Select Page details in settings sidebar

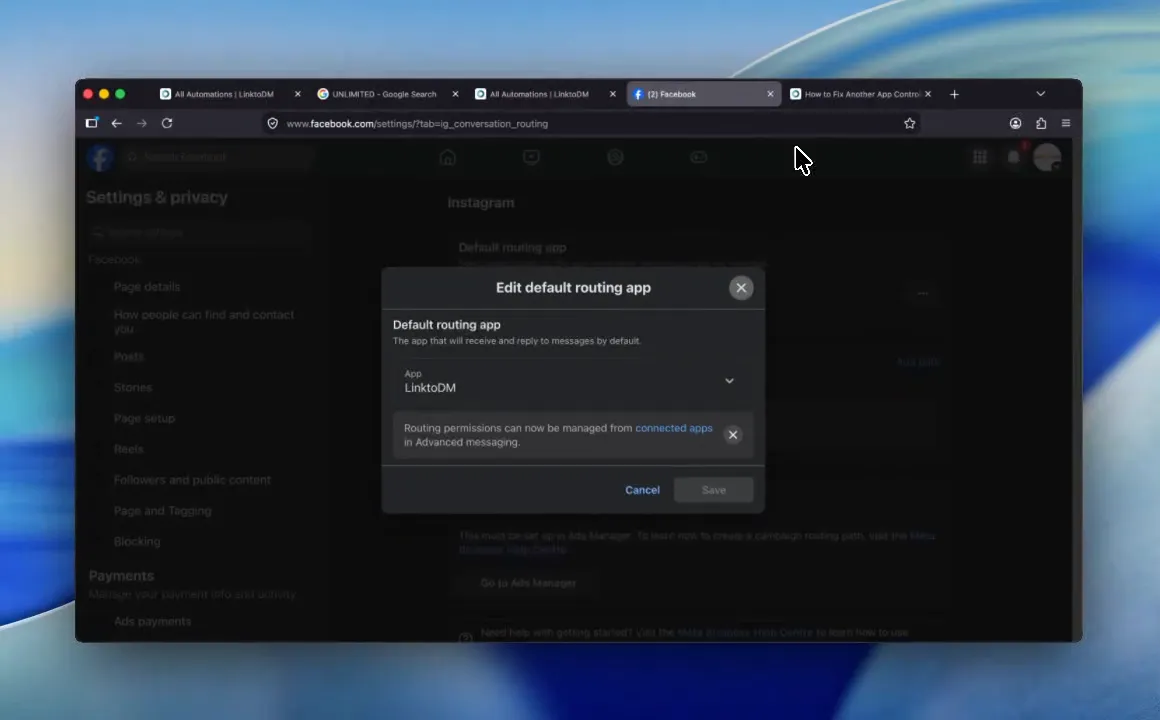(x=146, y=286)
